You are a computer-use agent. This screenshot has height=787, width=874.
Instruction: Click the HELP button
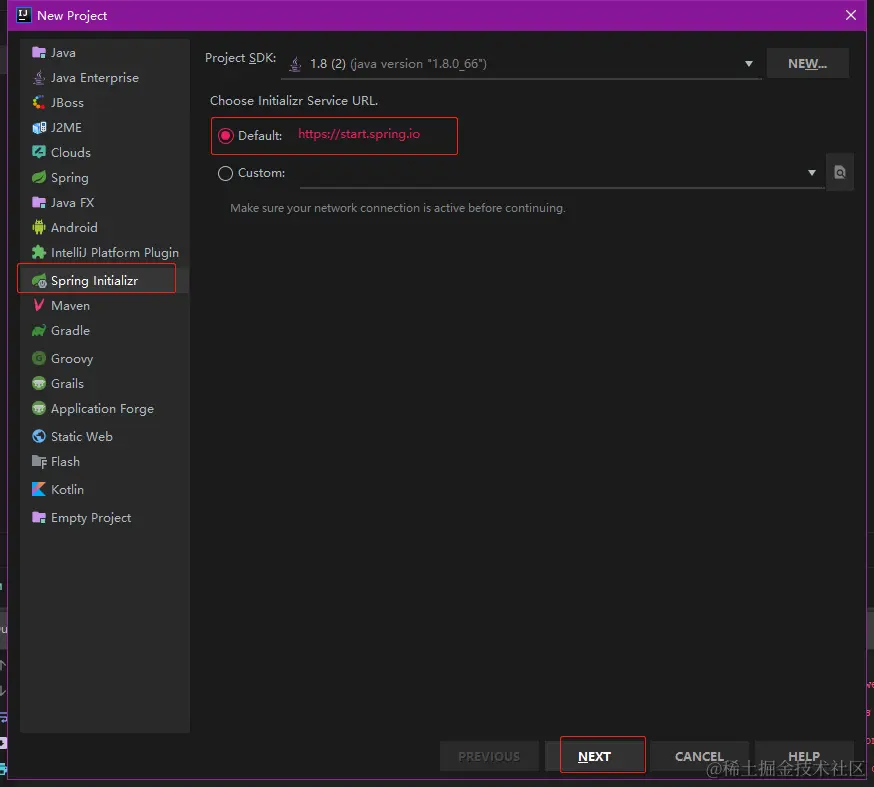coord(804,756)
